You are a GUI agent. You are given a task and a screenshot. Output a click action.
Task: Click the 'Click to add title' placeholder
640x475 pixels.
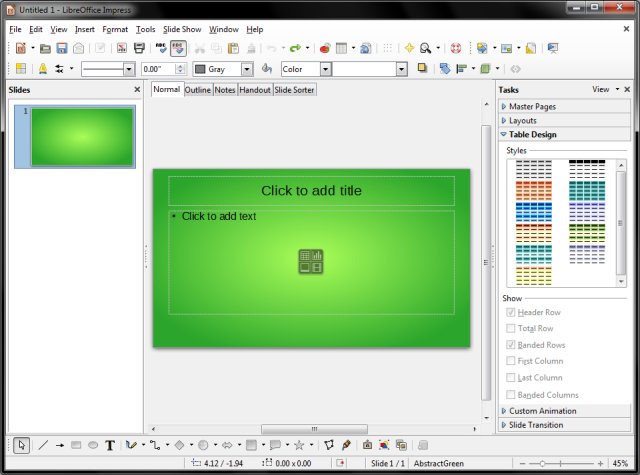coord(311,191)
